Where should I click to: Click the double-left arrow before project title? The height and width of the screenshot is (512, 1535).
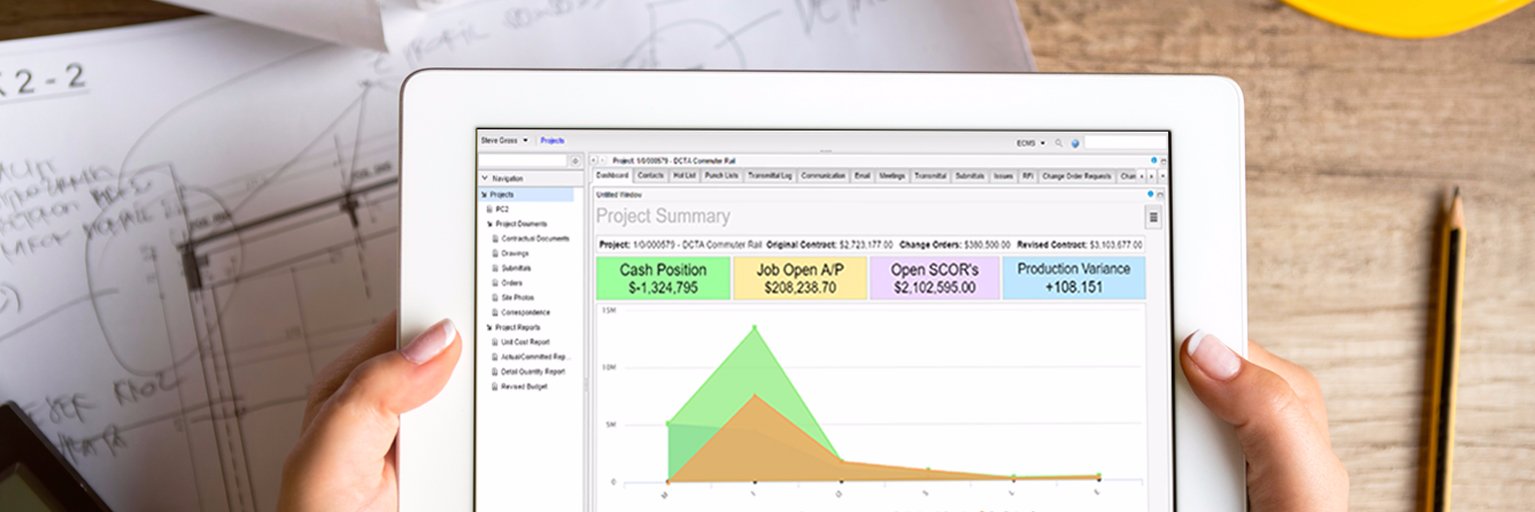pyautogui.click(x=592, y=160)
